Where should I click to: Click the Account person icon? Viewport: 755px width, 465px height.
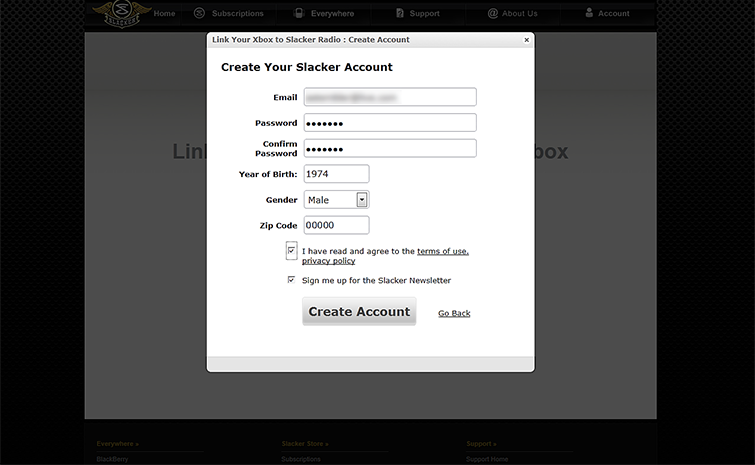click(589, 13)
